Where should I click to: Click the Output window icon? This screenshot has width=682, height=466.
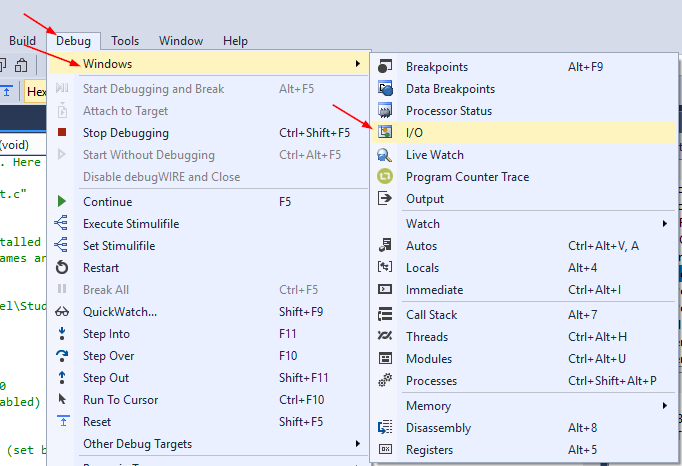[x=385, y=198]
